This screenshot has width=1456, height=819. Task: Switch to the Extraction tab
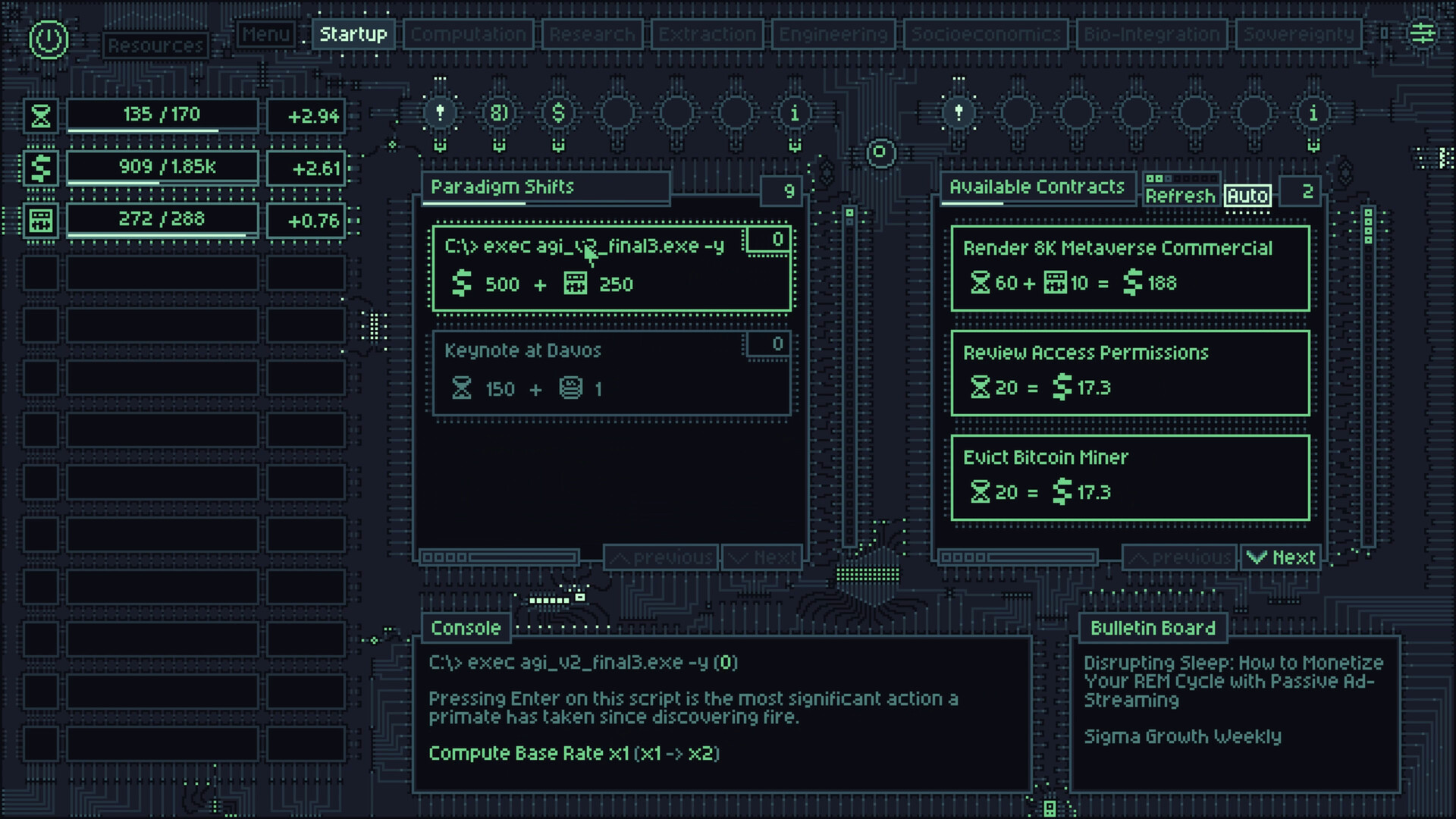(707, 34)
